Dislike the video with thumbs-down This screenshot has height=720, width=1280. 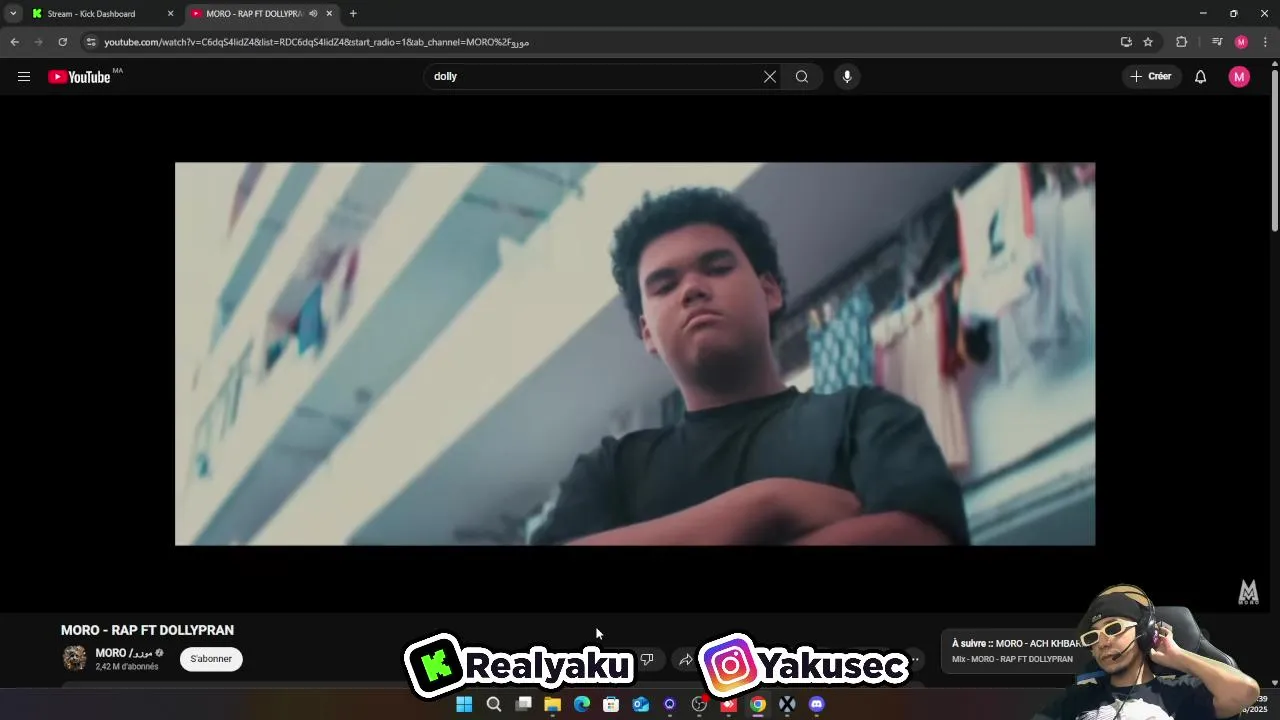coord(647,659)
